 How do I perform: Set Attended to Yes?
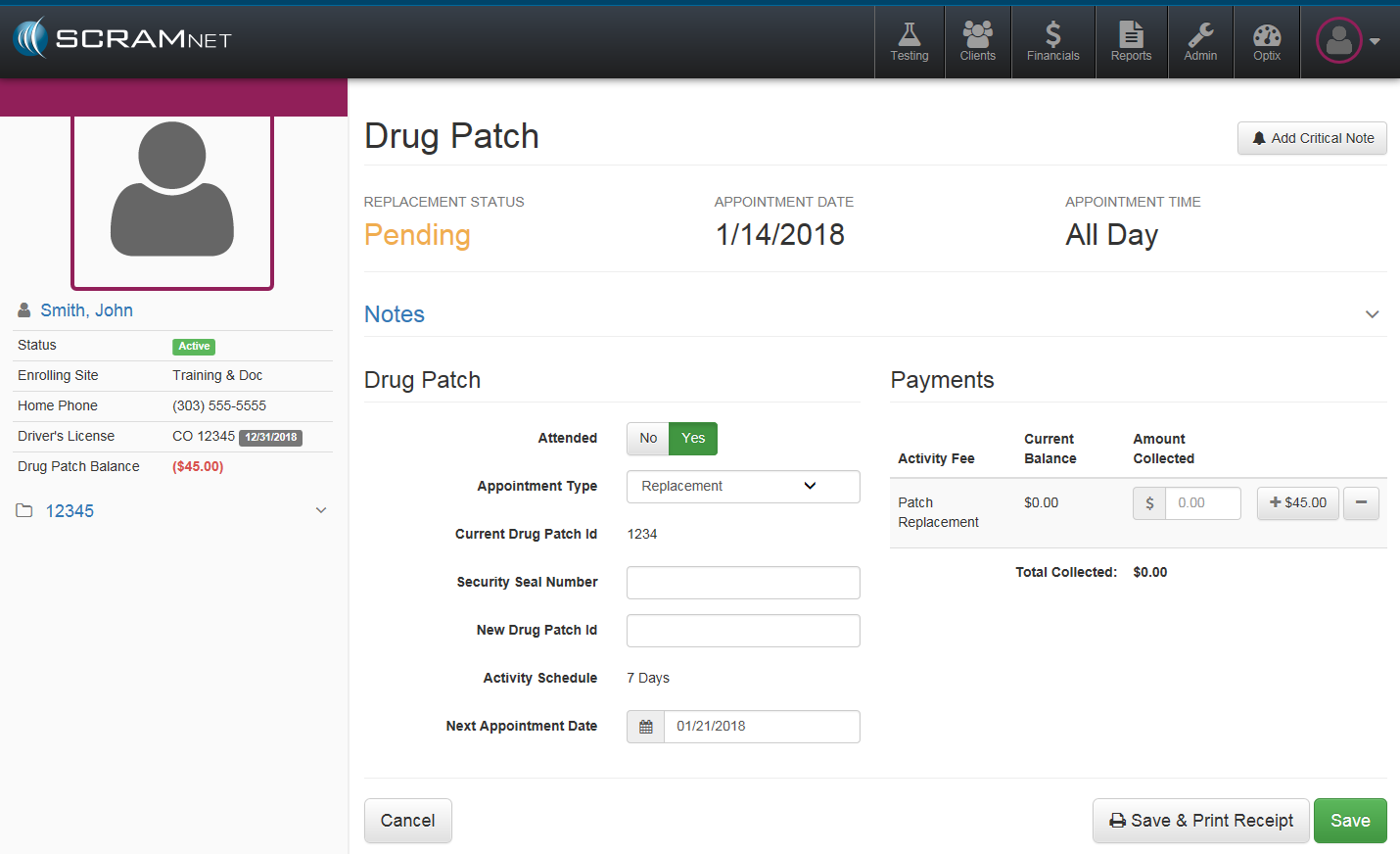tap(693, 439)
